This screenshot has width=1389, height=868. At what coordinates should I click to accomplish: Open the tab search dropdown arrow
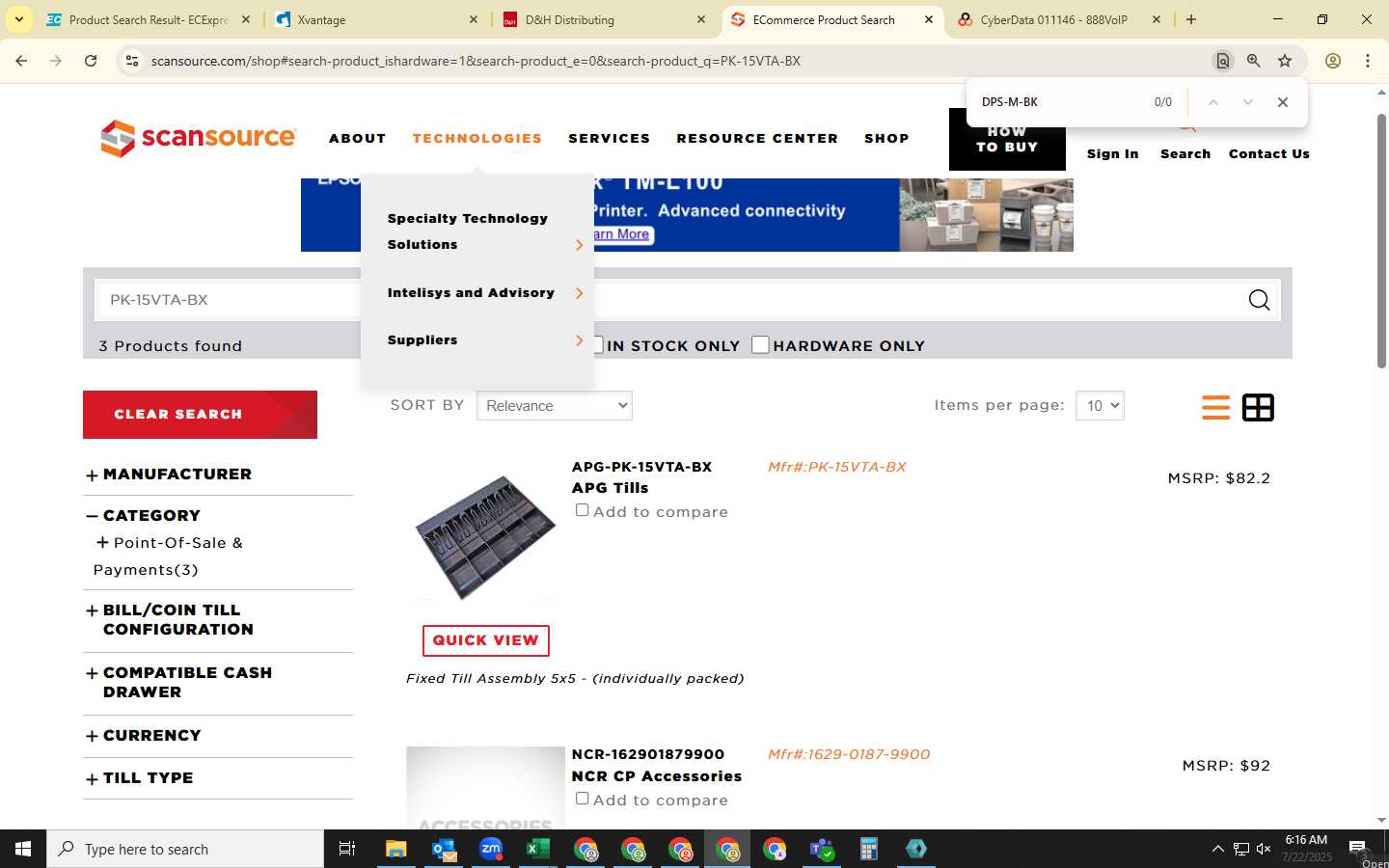tap(19, 19)
